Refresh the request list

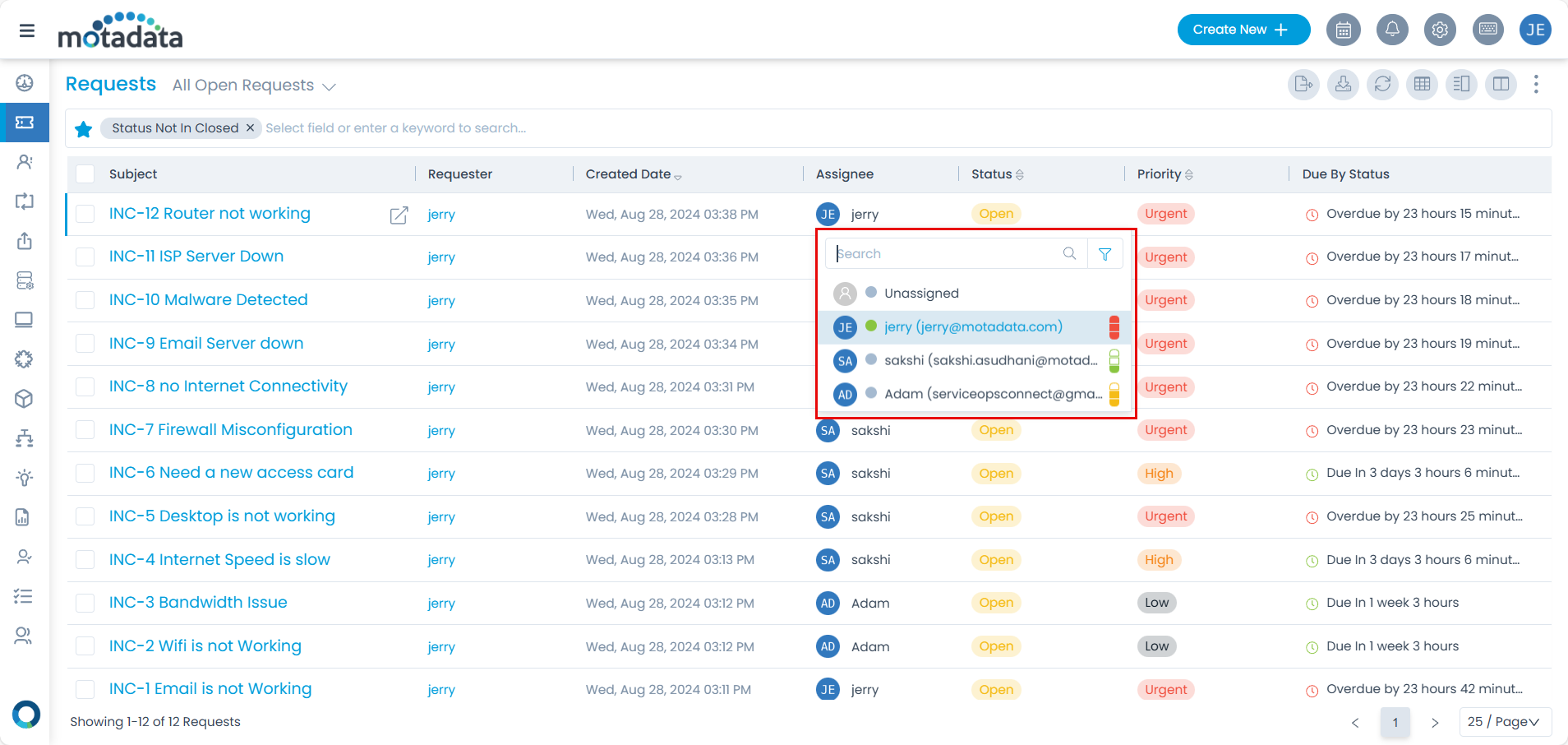(1383, 84)
